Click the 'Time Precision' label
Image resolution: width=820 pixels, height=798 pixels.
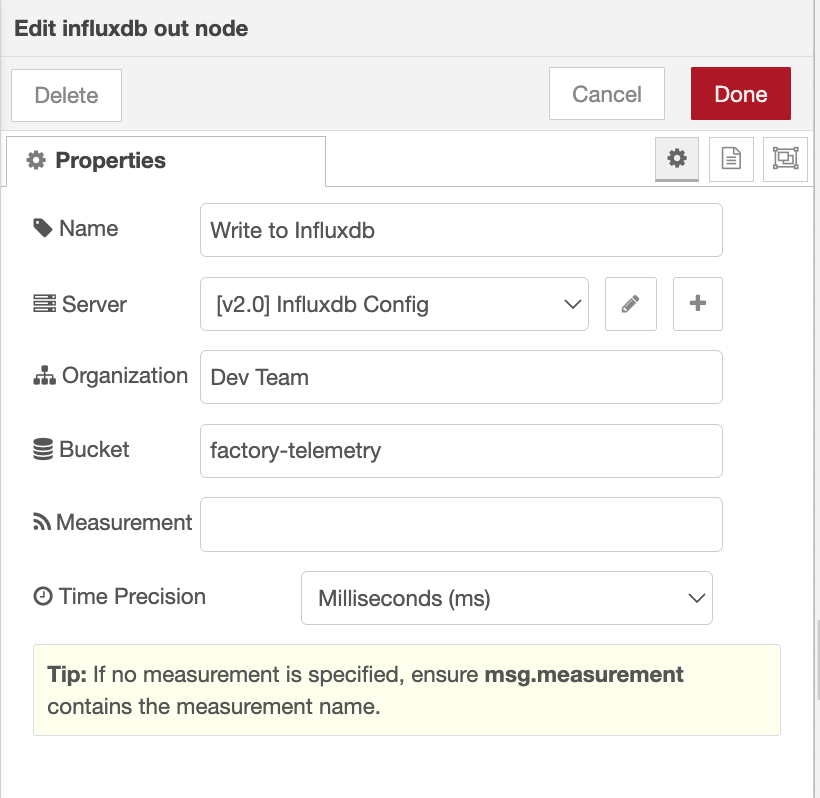point(132,597)
